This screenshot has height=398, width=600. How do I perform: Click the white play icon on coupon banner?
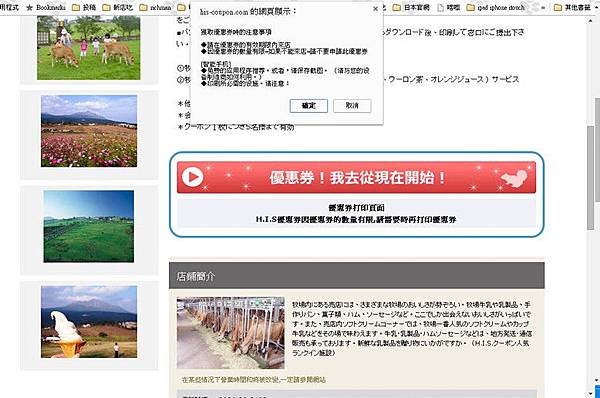click(x=192, y=177)
